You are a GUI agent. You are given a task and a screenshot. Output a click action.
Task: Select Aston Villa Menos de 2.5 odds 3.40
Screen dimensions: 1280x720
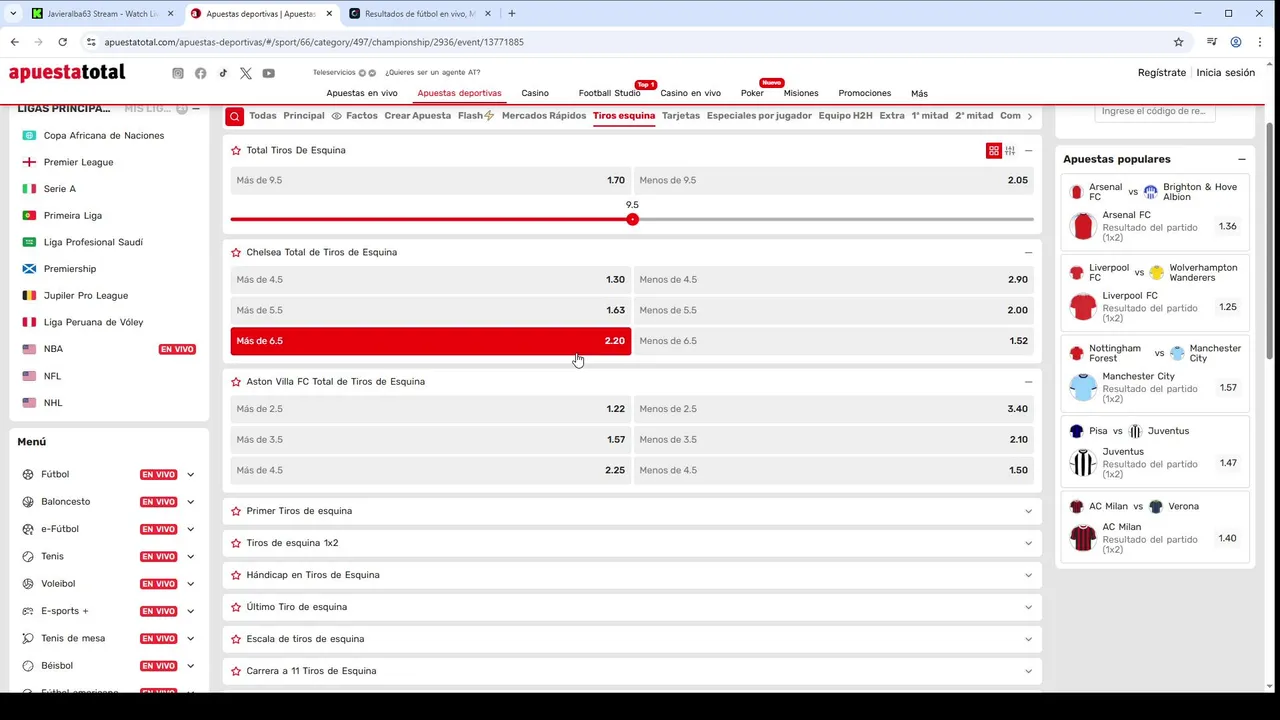(833, 409)
